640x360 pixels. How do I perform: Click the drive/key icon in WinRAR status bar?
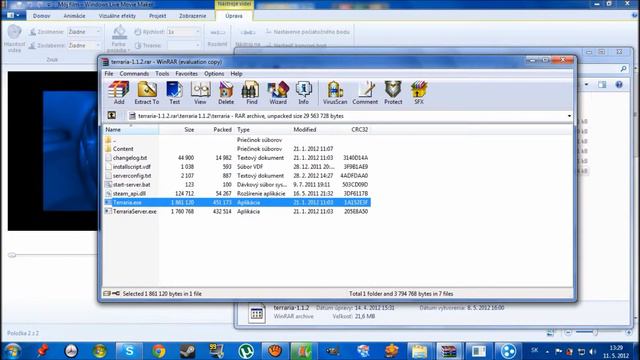point(111,293)
